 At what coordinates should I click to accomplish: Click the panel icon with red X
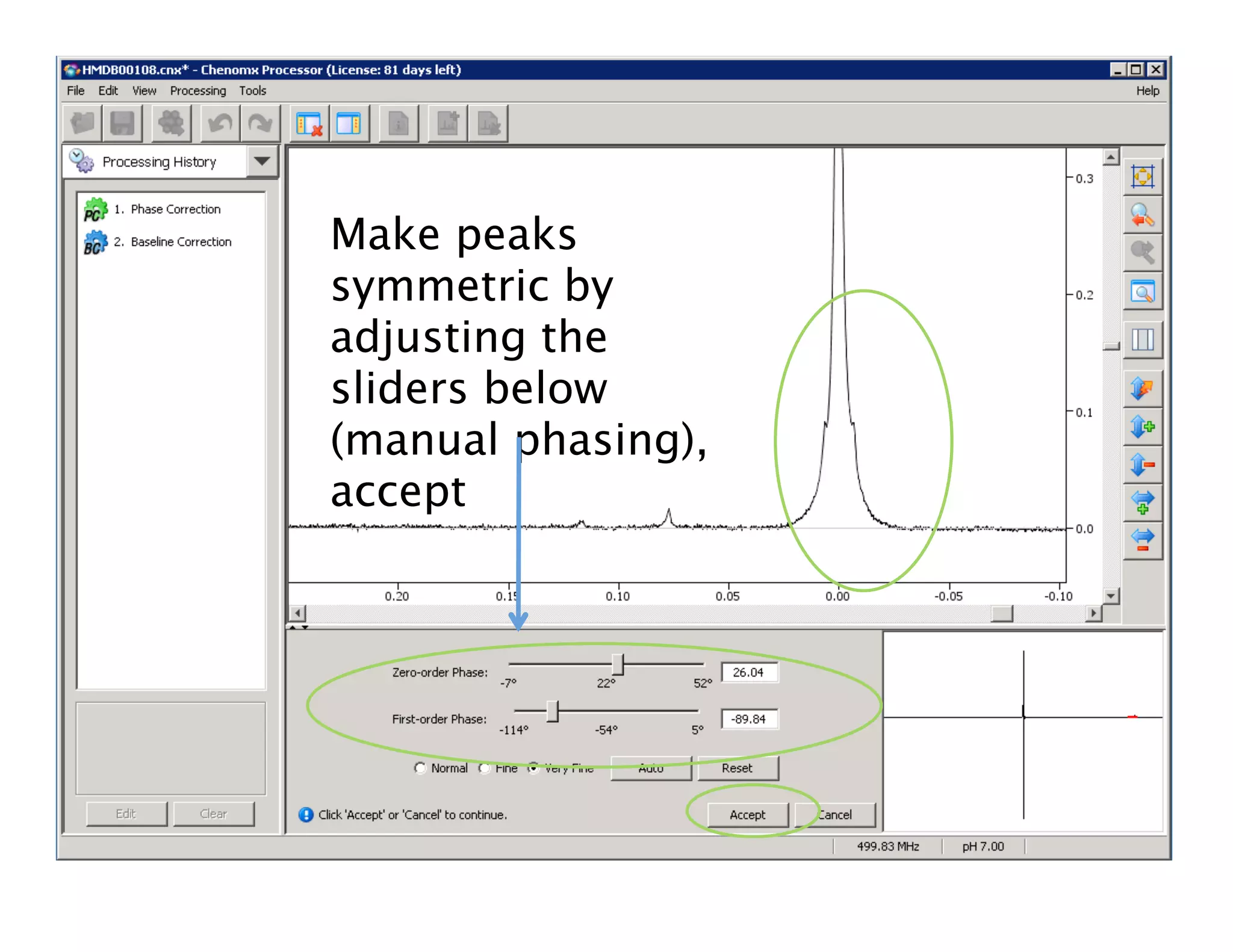click(x=309, y=124)
